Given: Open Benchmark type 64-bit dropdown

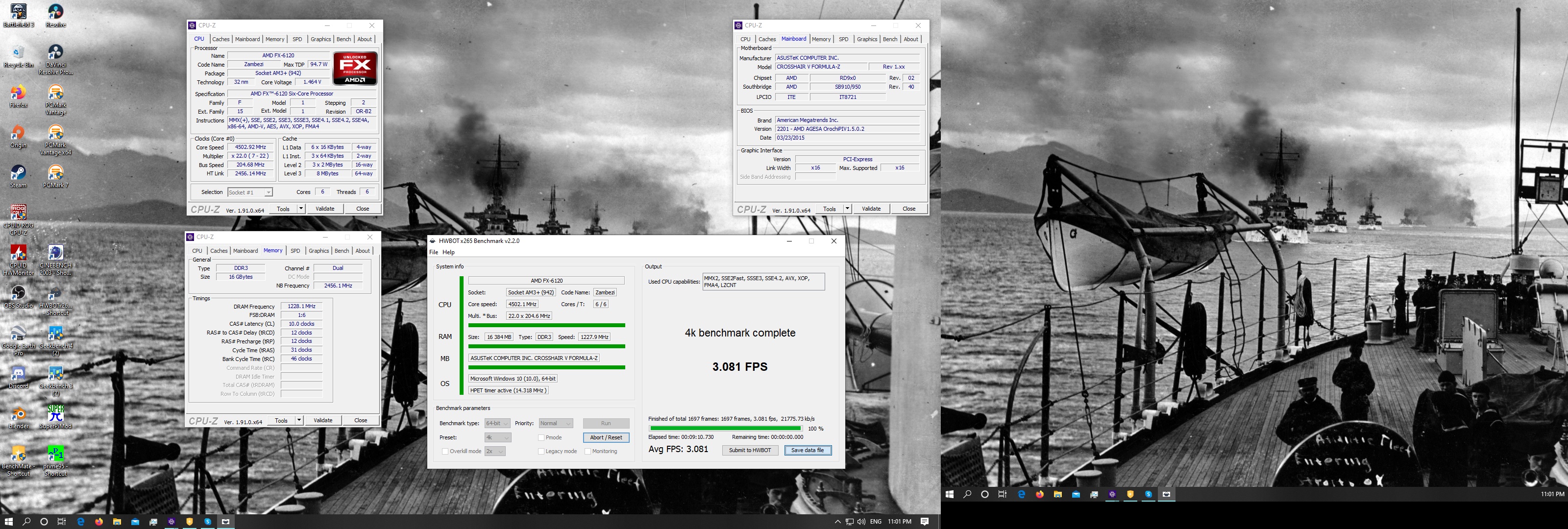Looking at the screenshot, I should 497,424.
